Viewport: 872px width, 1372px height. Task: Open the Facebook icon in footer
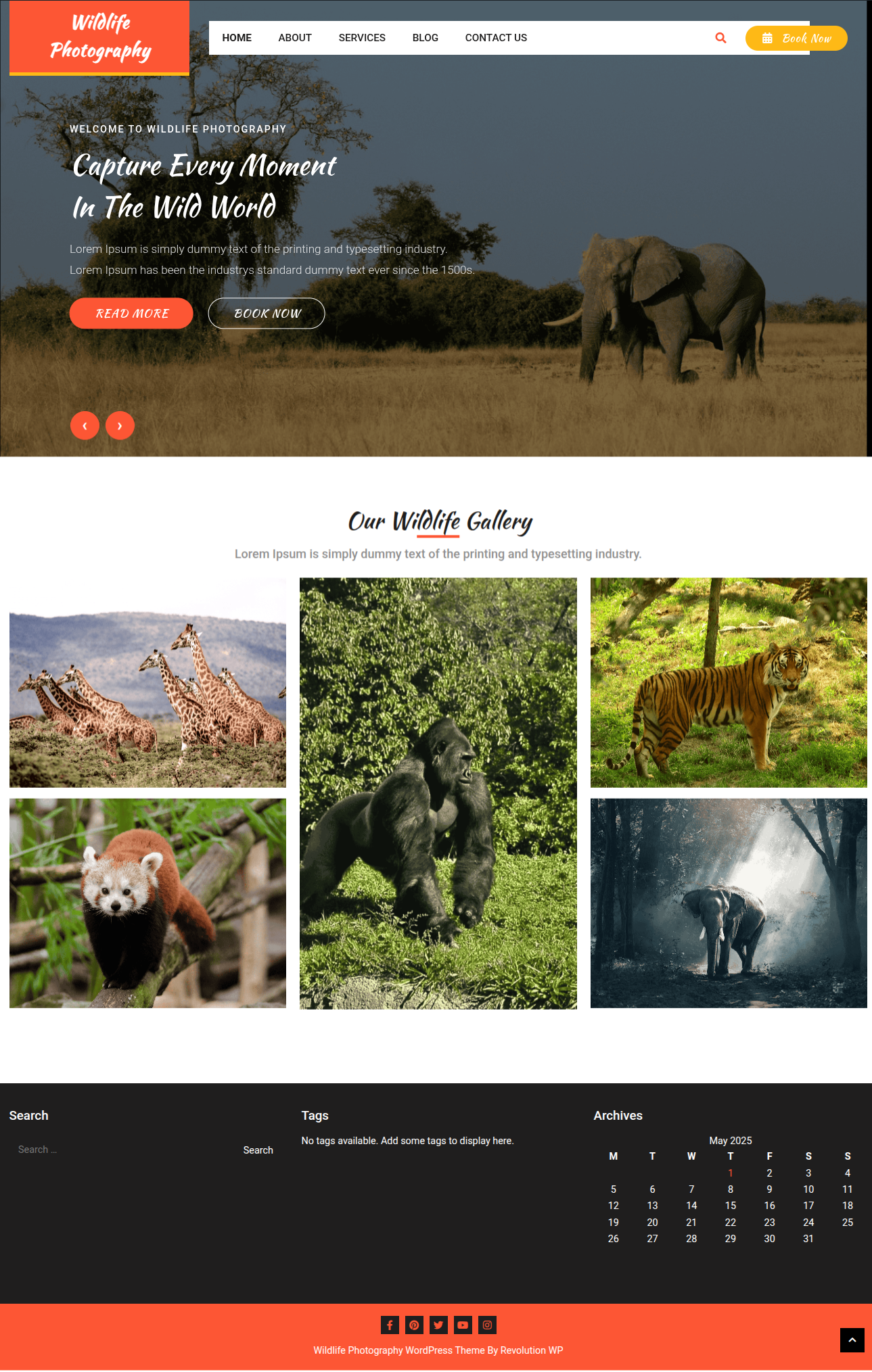tap(390, 1325)
